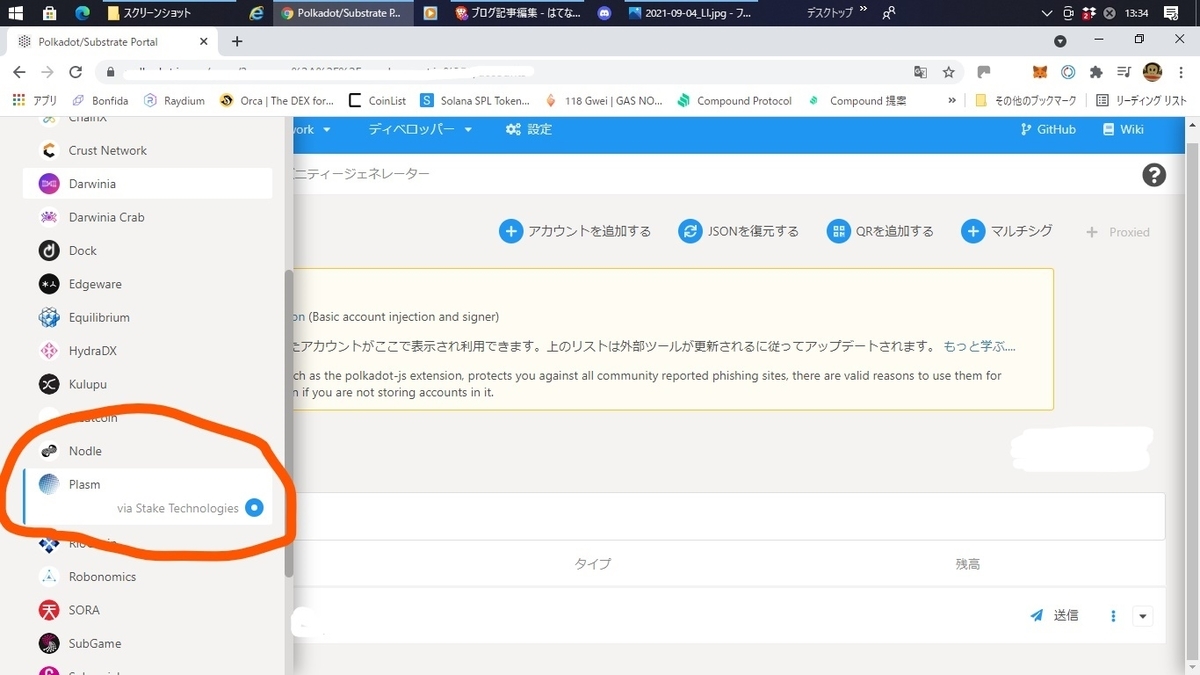Select the Kulupu network icon
Viewport: 1200px width, 675px height.
pyautogui.click(x=49, y=384)
